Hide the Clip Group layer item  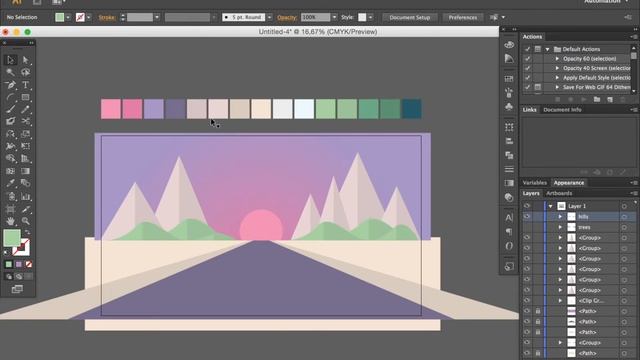(527, 301)
